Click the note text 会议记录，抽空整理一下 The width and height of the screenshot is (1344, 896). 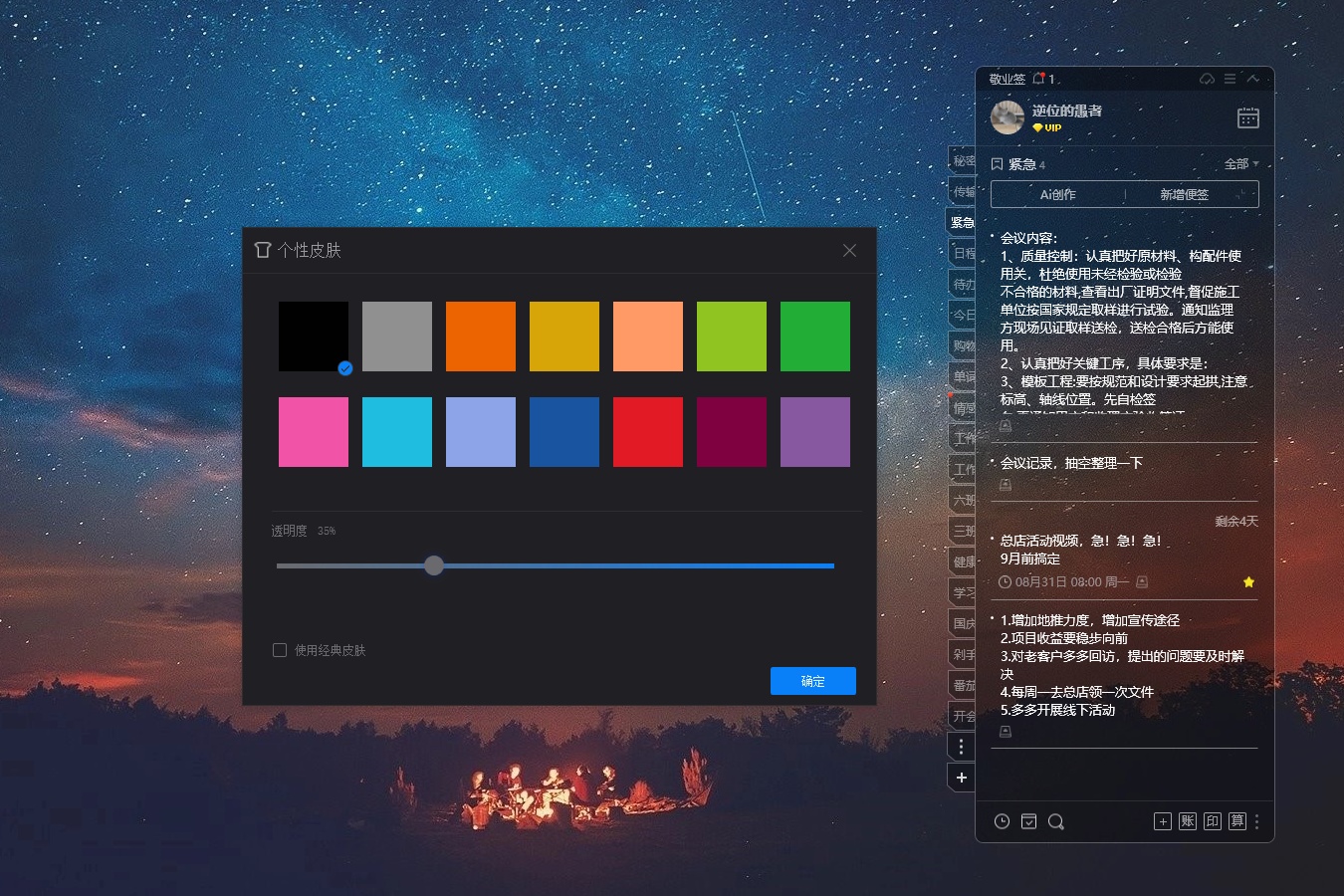(1071, 463)
